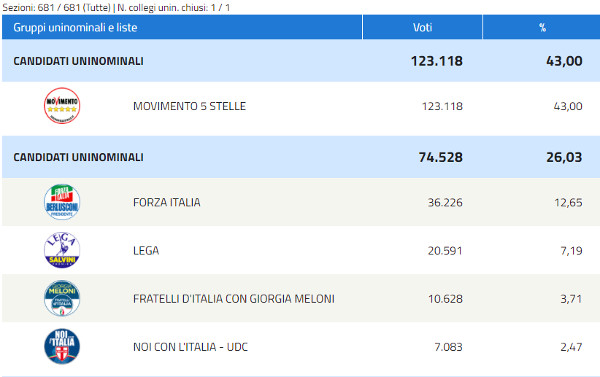The image size is (600, 377).
Task: Click the % column header
Action: (542, 27)
